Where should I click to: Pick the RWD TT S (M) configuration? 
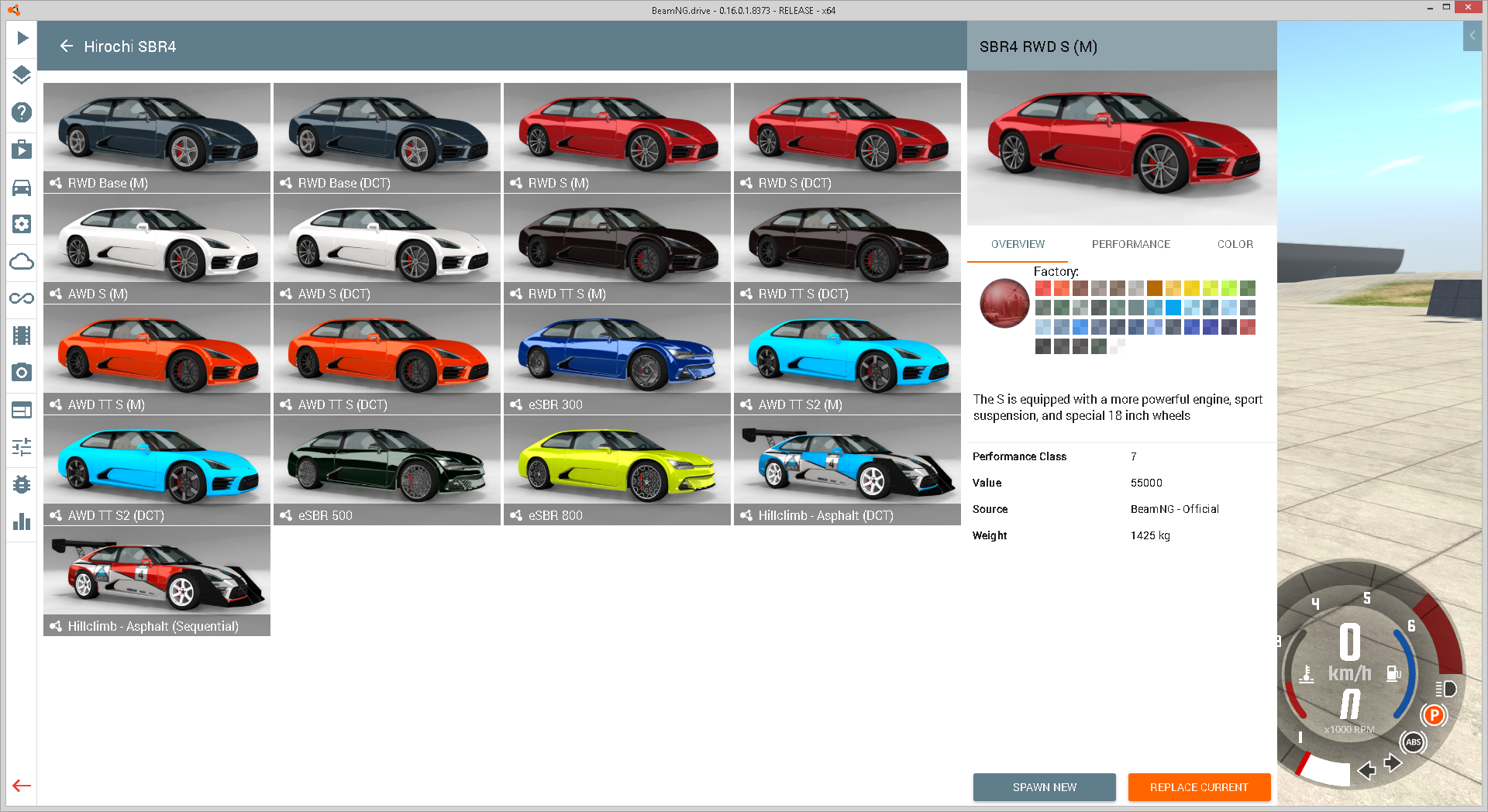point(617,249)
